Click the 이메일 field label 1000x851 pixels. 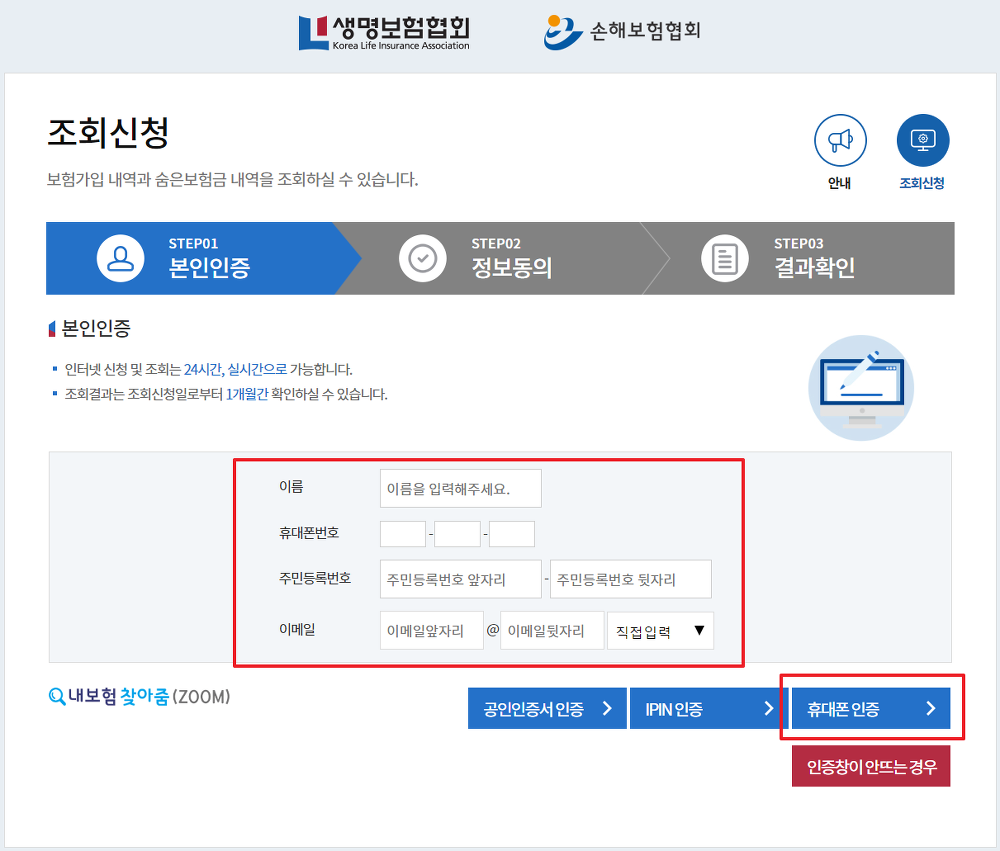[297, 630]
